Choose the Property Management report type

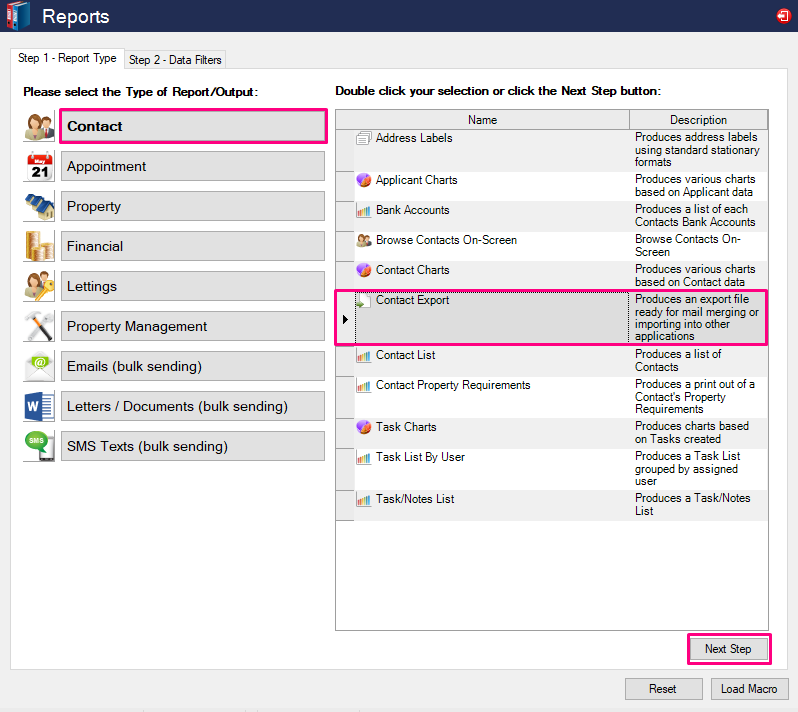point(193,326)
